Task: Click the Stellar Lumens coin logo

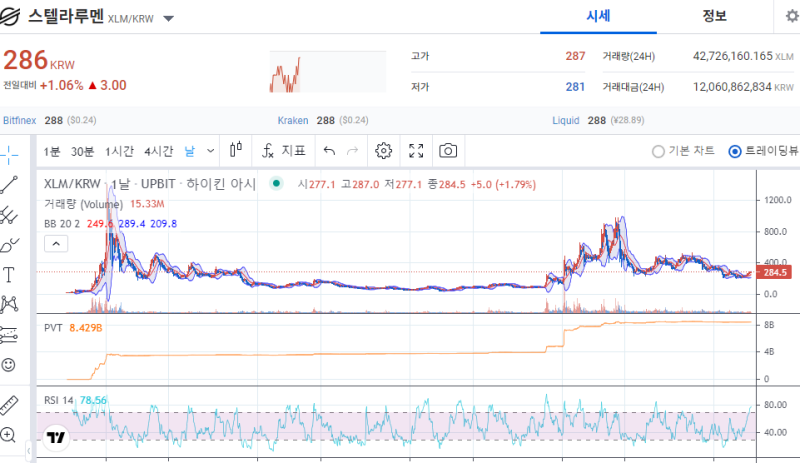Action: pos(10,16)
